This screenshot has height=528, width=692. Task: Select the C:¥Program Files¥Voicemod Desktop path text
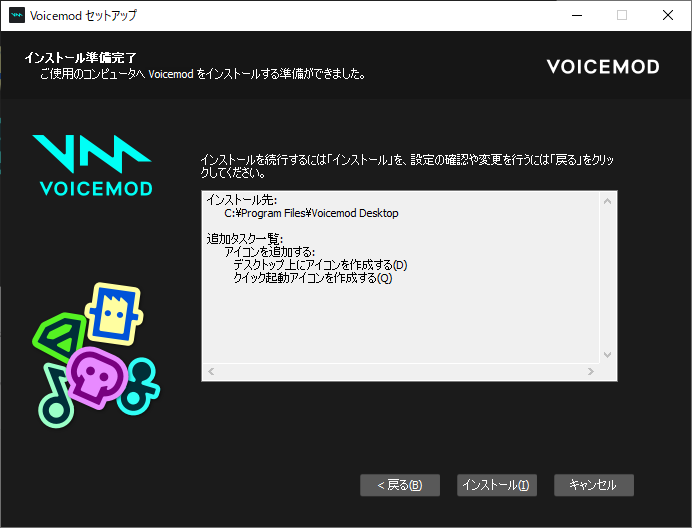311,213
